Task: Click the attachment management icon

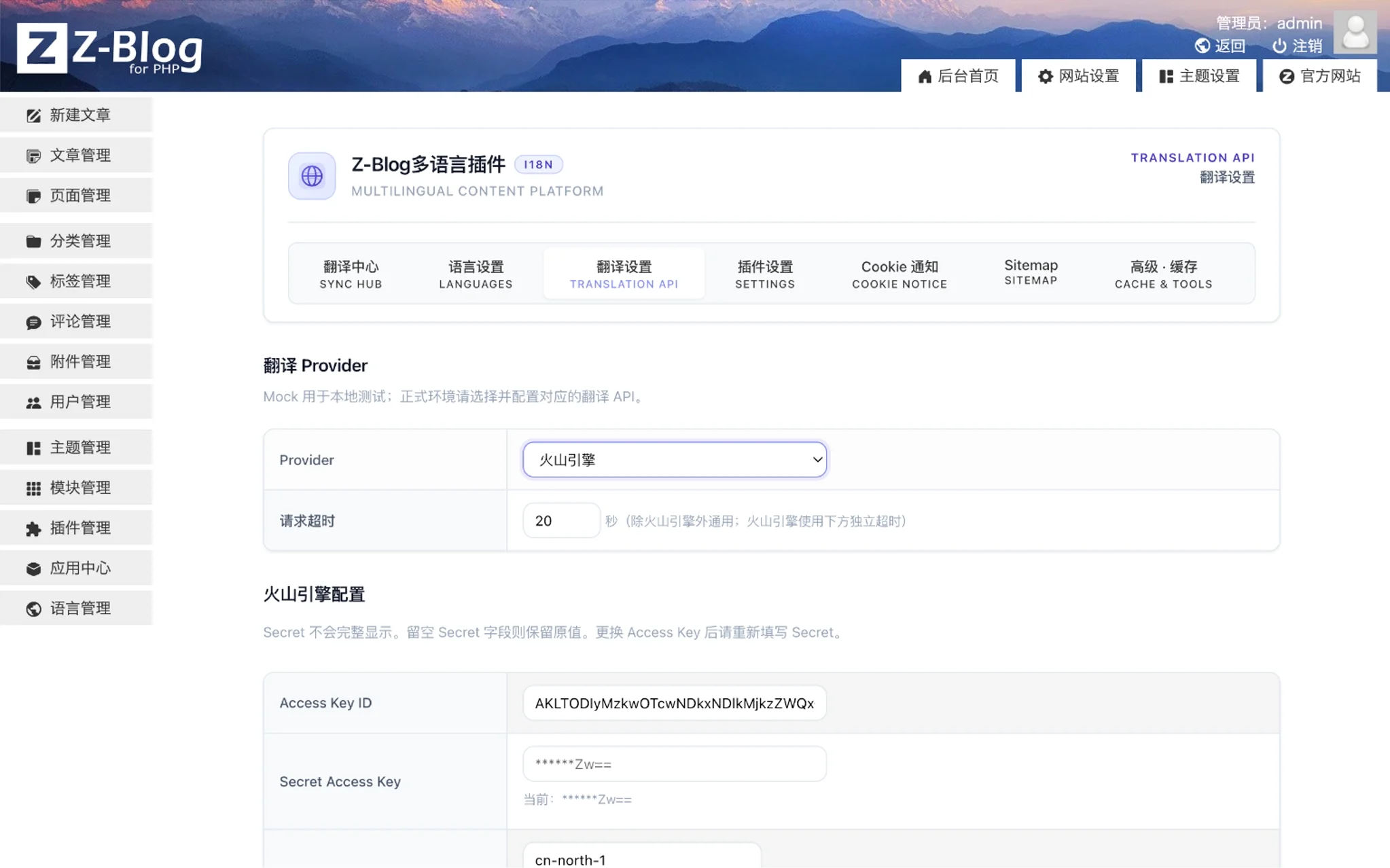Action: tap(33, 362)
